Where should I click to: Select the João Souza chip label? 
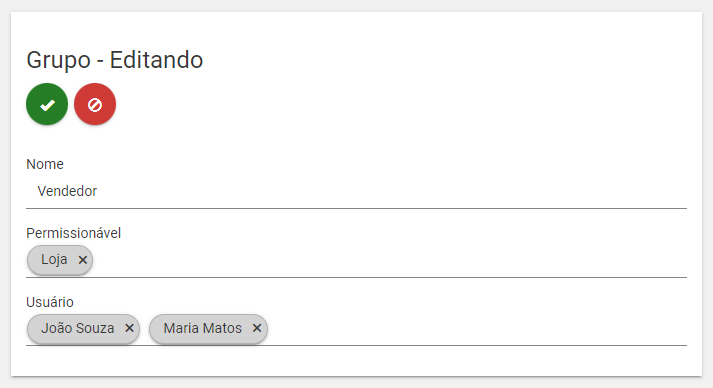point(78,328)
